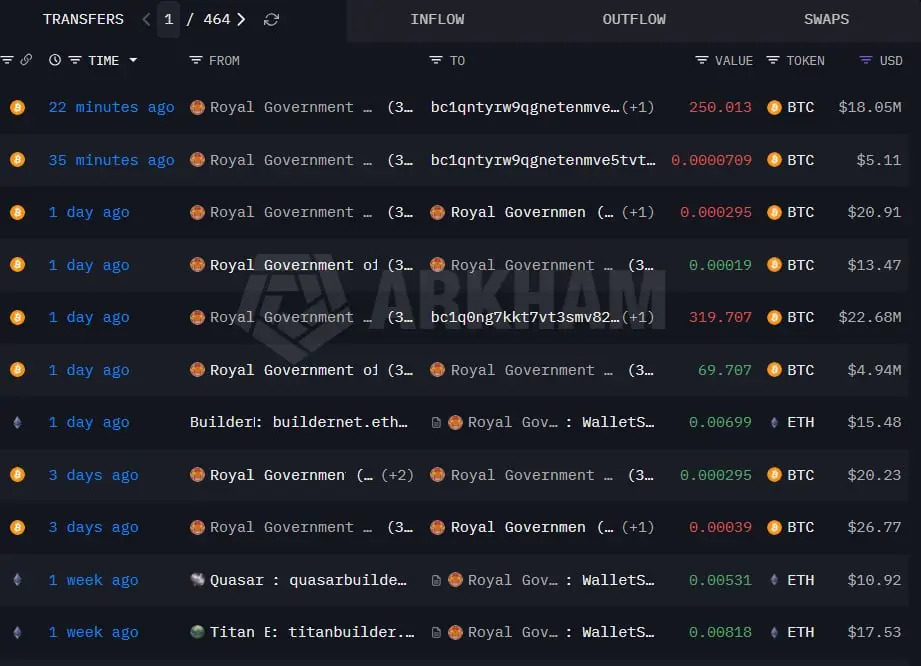Open 1 week ago link for Quasar transfer
Image resolution: width=921 pixels, height=666 pixels.
(93, 580)
